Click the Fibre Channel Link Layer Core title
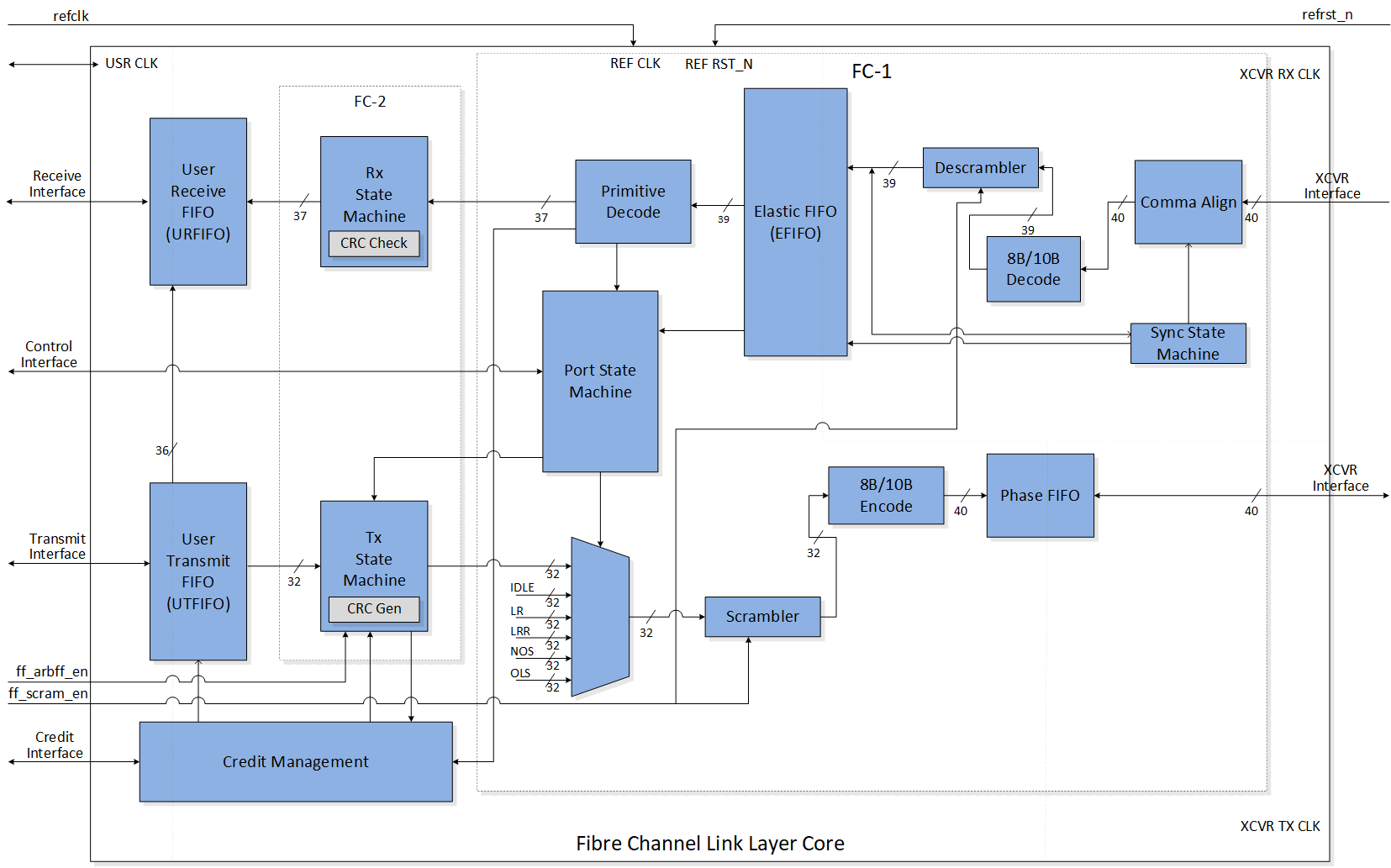The width and height of the screenshot is (1391, 868). [710, 843]
